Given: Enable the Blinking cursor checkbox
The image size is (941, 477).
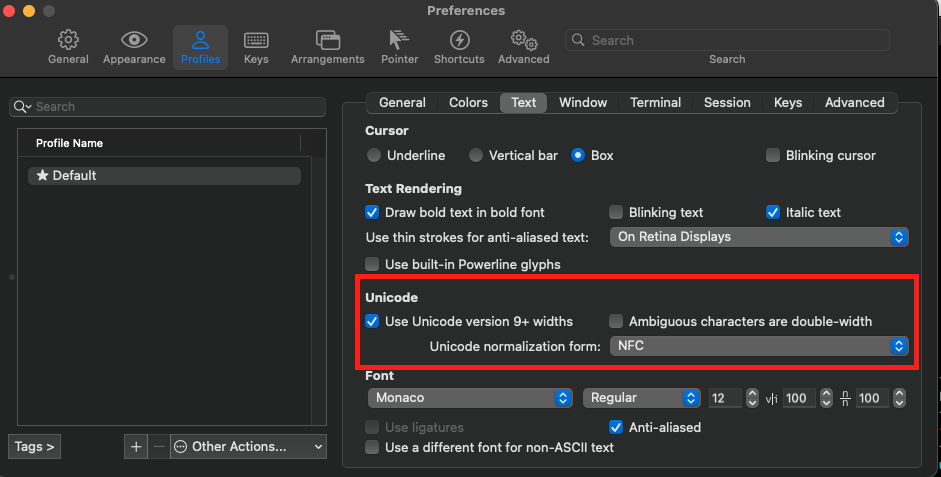Looking at the screenshot, I should (x=773, y=155).
